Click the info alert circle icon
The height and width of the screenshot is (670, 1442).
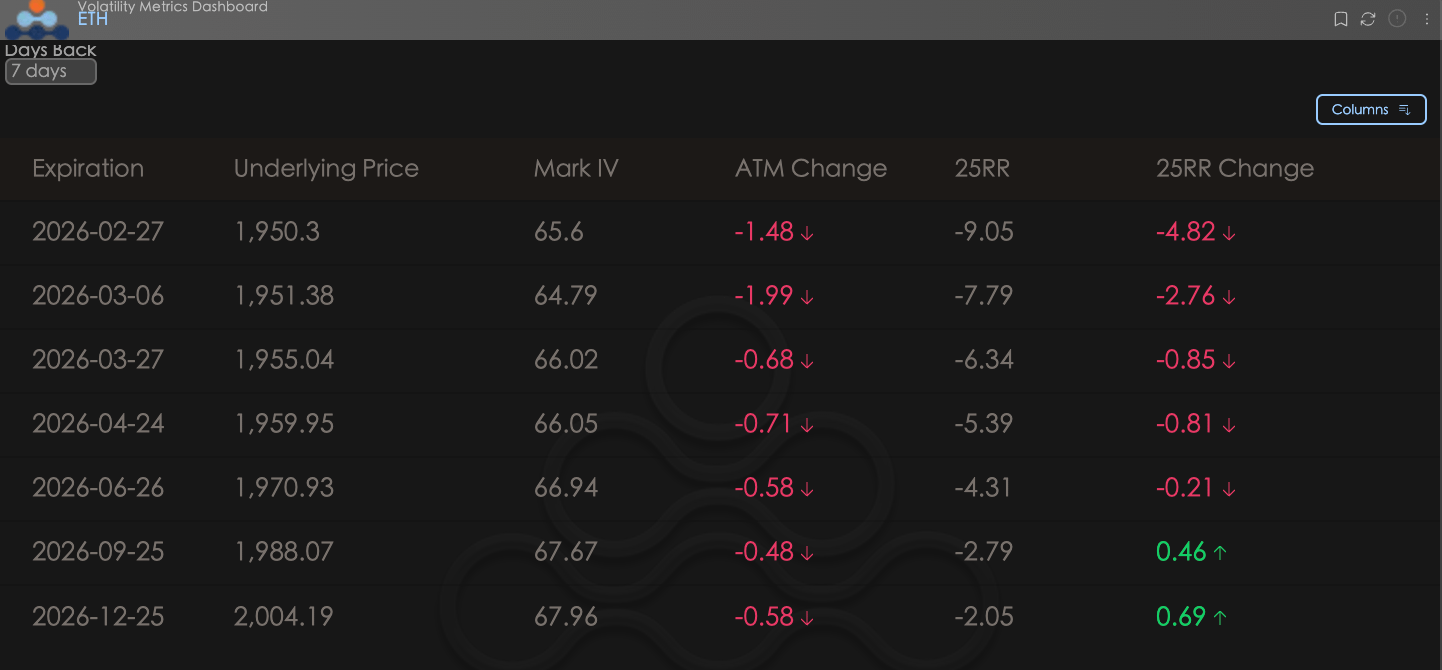pos(1397,19)
